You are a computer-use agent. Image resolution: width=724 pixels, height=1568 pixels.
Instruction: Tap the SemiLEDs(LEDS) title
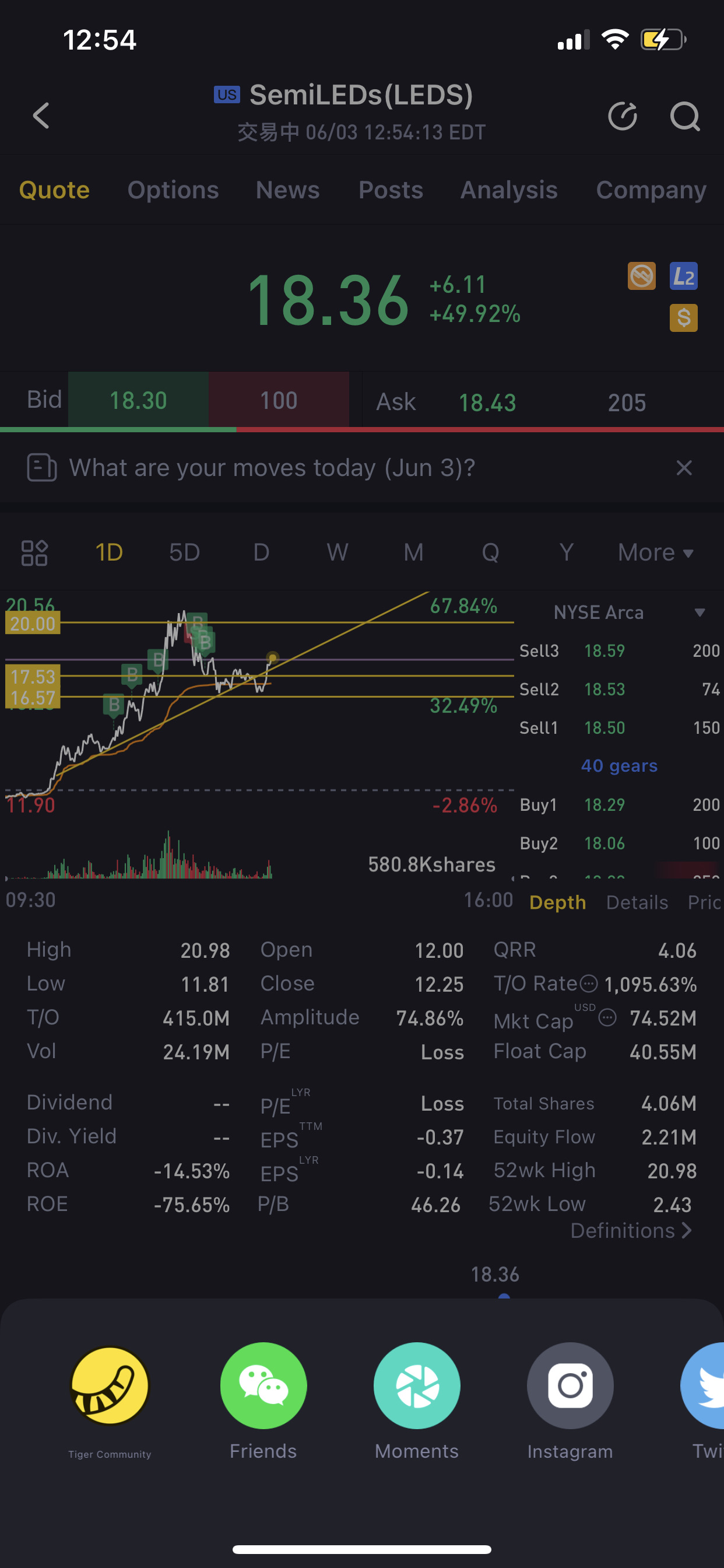click(x=361, y=95)
